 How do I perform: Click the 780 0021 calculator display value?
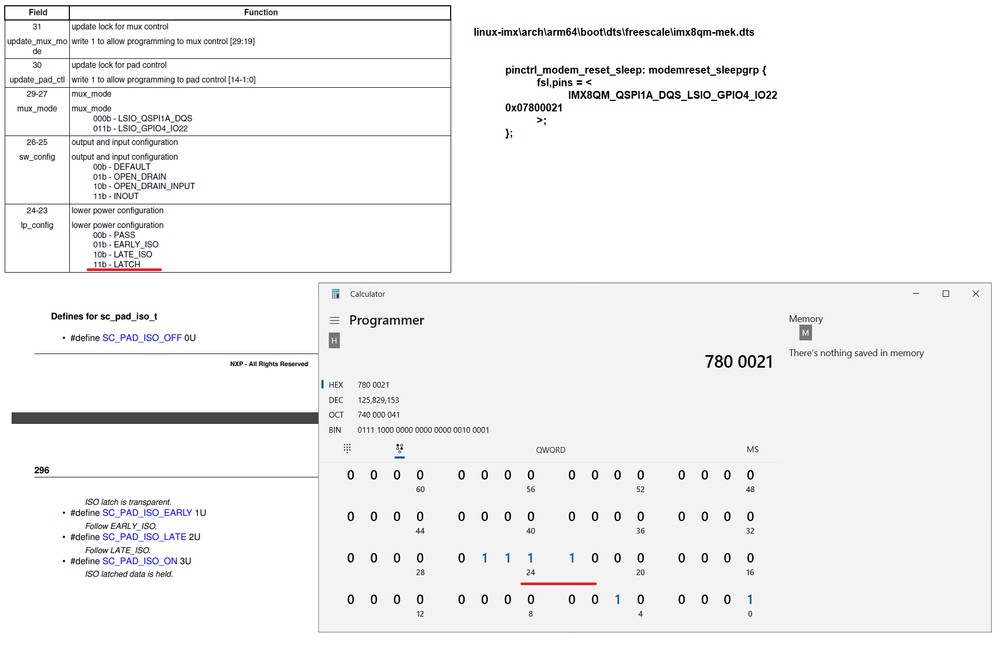point(738,362)
